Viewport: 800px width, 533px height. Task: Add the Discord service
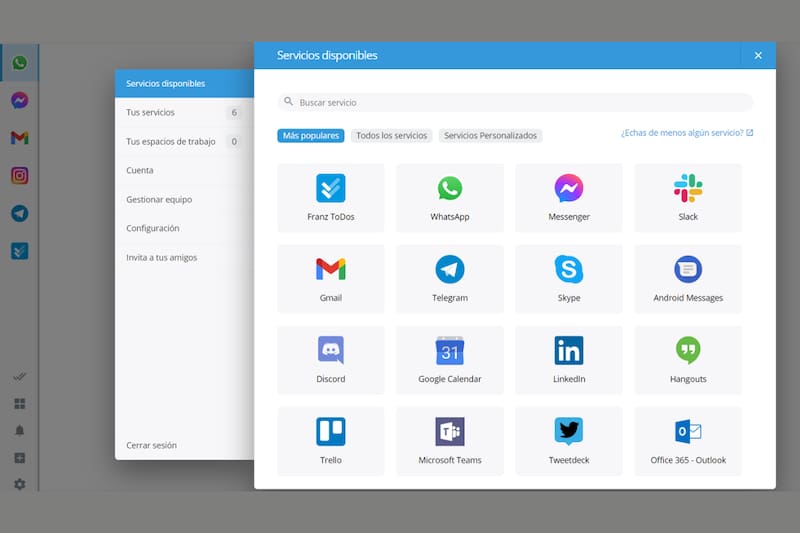point(330,360)
